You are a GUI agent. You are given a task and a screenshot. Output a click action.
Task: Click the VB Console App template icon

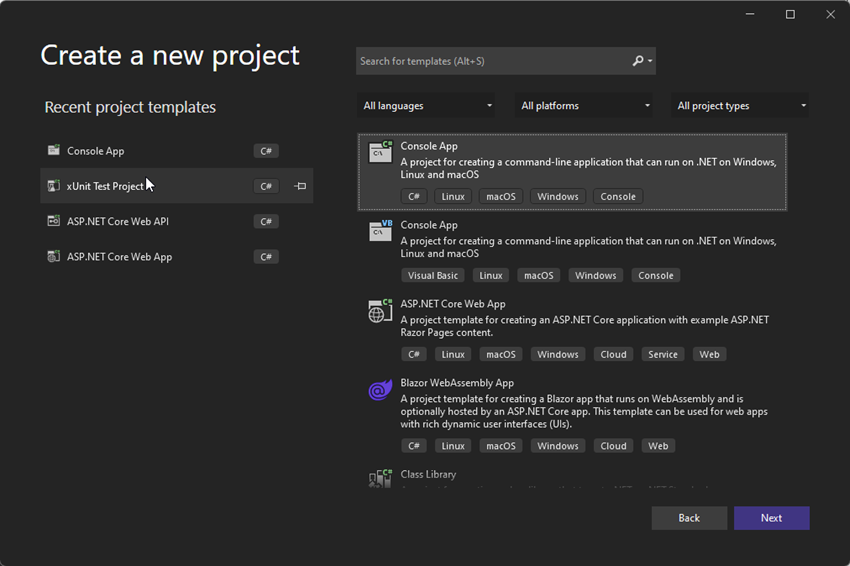click(x=380, y=231)
